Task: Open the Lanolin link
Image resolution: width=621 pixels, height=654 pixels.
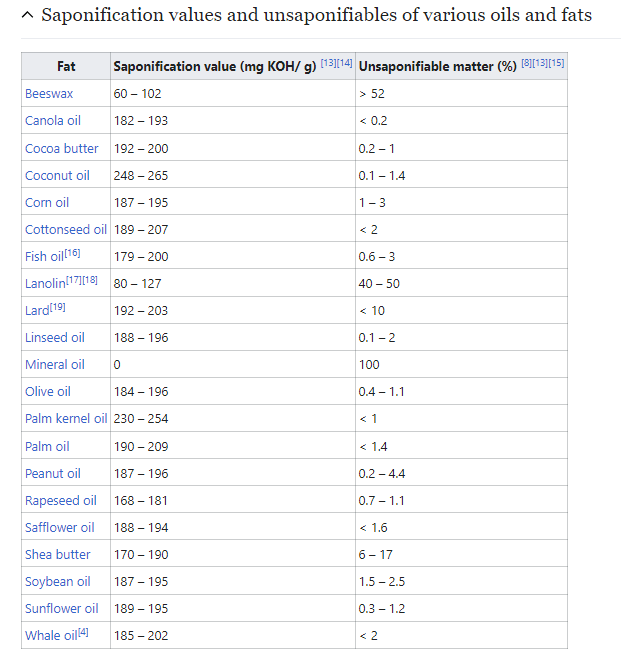Action: pos(46,284)
